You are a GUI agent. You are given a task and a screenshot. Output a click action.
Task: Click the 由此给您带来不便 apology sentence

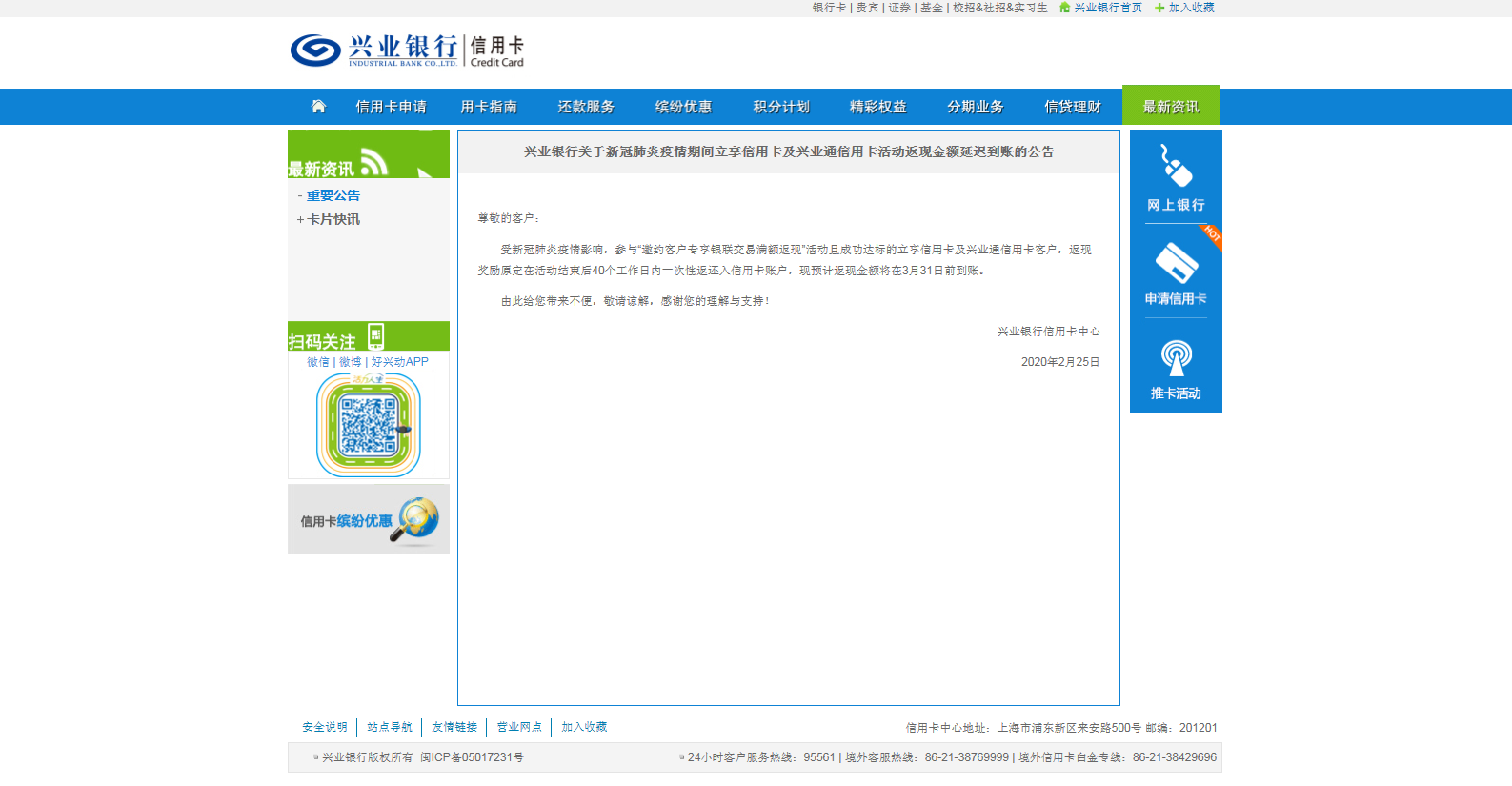[635, 301]
